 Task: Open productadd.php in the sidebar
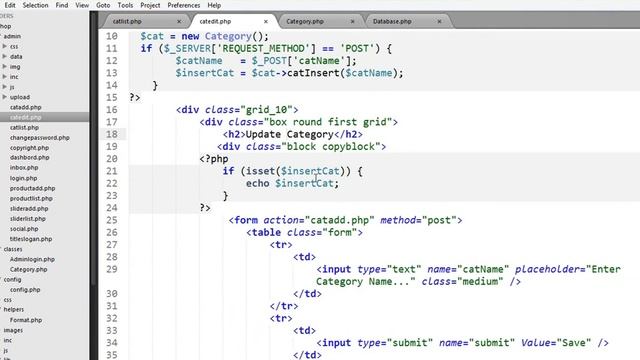[32, 189]
